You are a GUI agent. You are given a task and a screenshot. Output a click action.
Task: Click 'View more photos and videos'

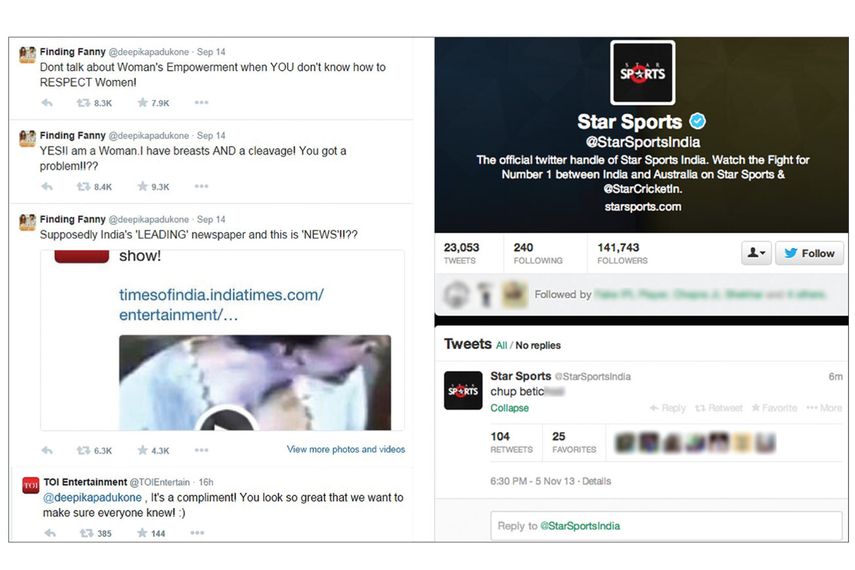[x=346, y=449]
